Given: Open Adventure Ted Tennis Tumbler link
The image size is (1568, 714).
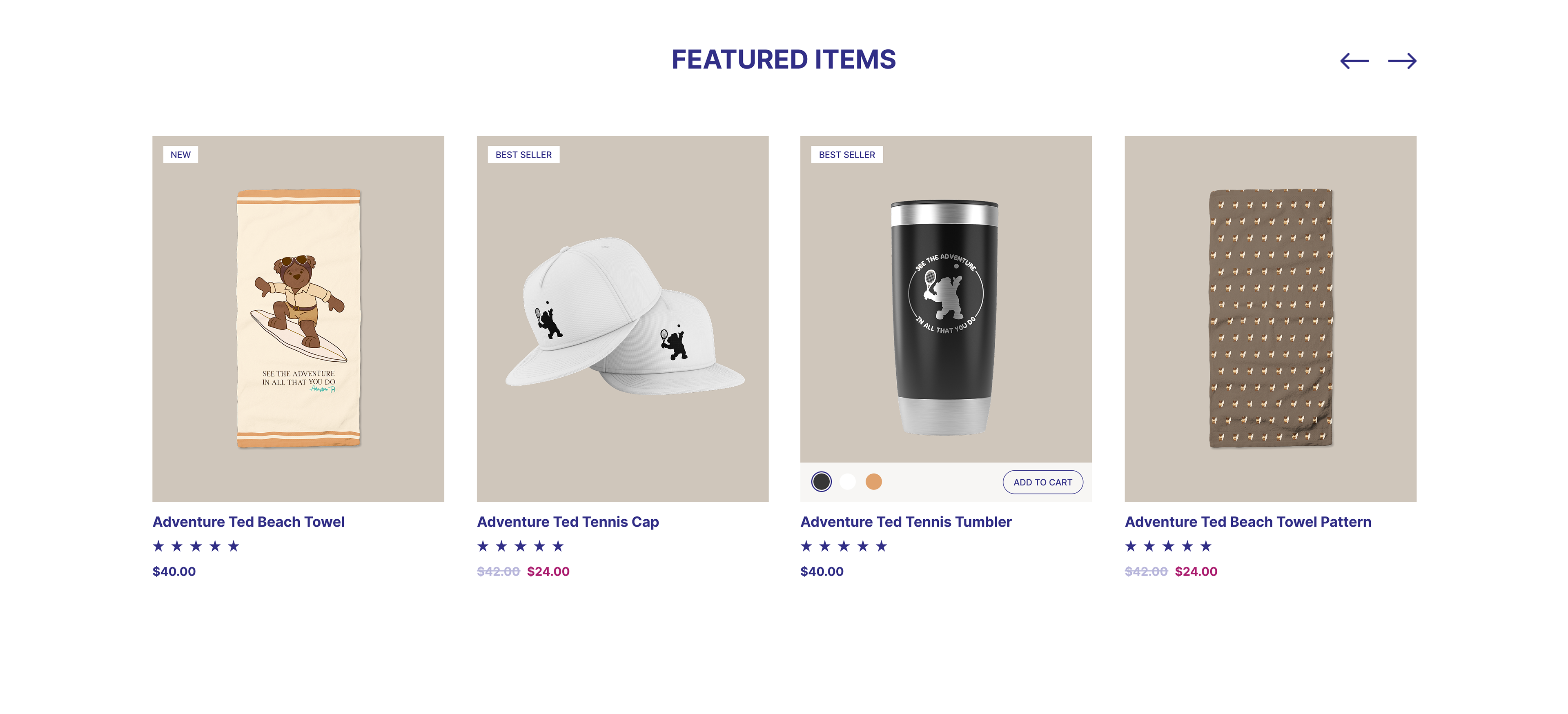Looking at the screenshot, I should click(x=906, y=522).
